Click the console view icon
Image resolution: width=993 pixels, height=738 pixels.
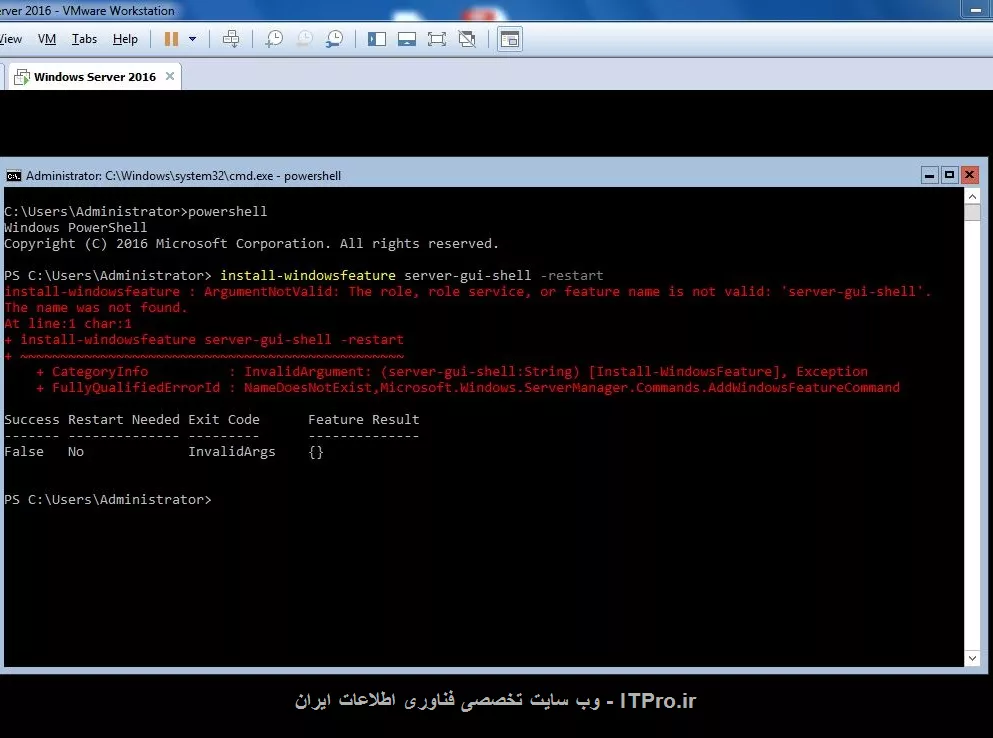[510, 39]
